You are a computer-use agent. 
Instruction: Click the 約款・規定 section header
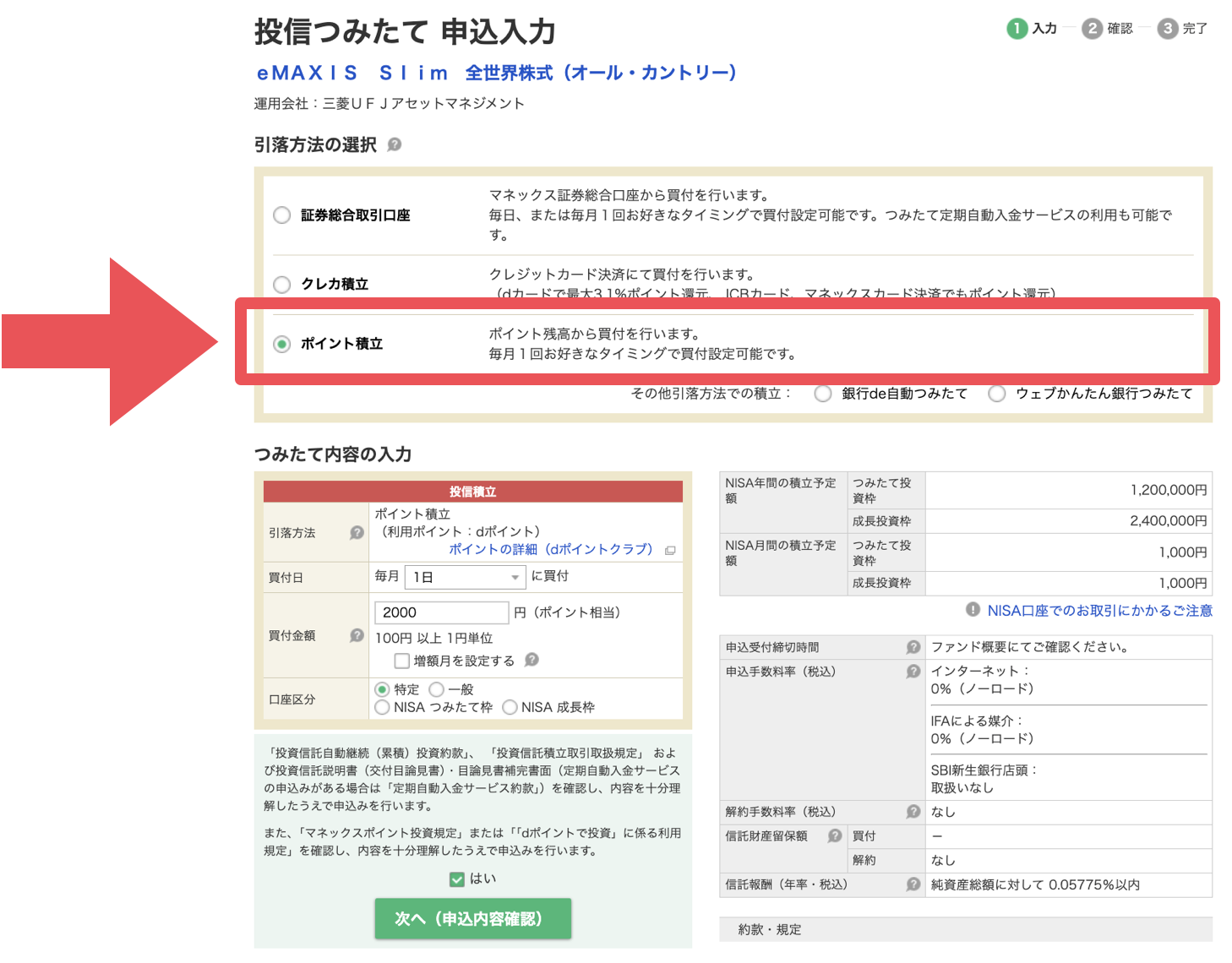click(x=966, y=929)
